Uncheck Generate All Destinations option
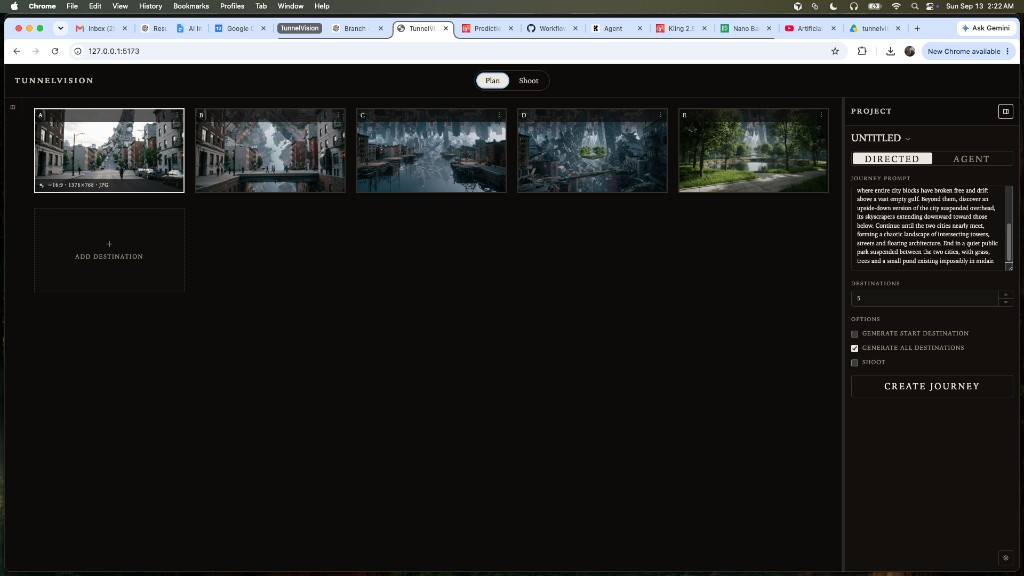 (x=854, y=348)
